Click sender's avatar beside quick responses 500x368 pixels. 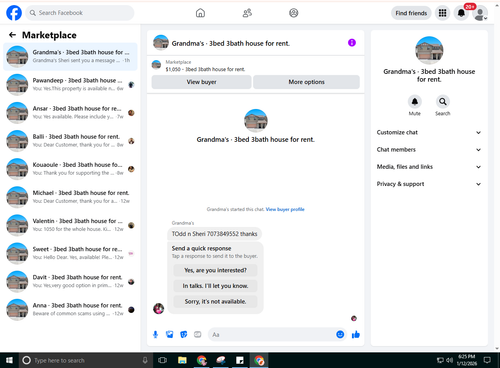pyautogui.click(x=158, y=308)
